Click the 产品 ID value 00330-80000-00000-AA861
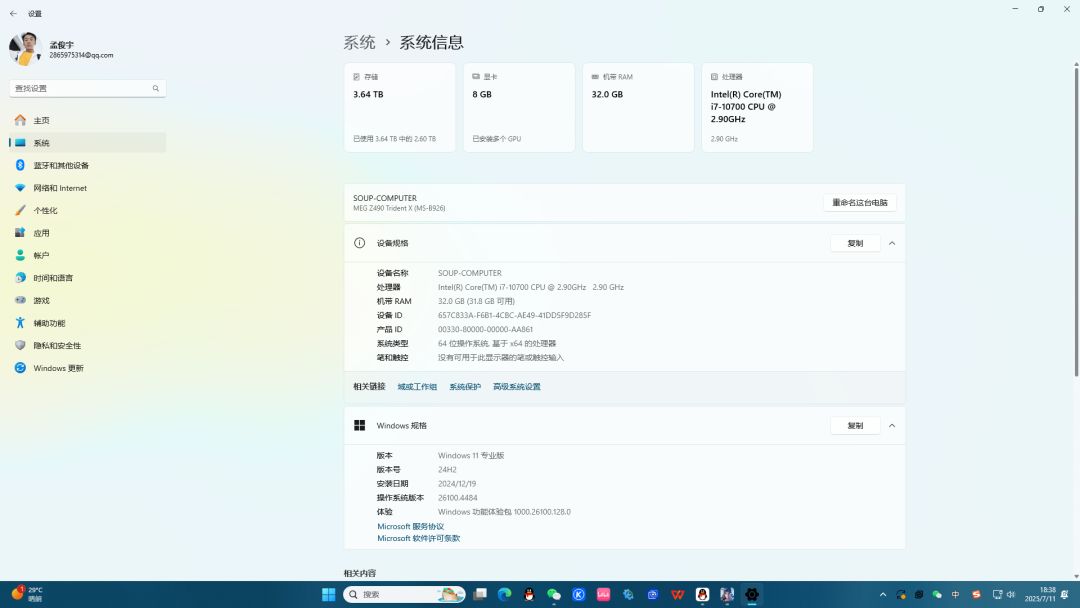Screen dimensions: 1080x608 click(485, 330)
